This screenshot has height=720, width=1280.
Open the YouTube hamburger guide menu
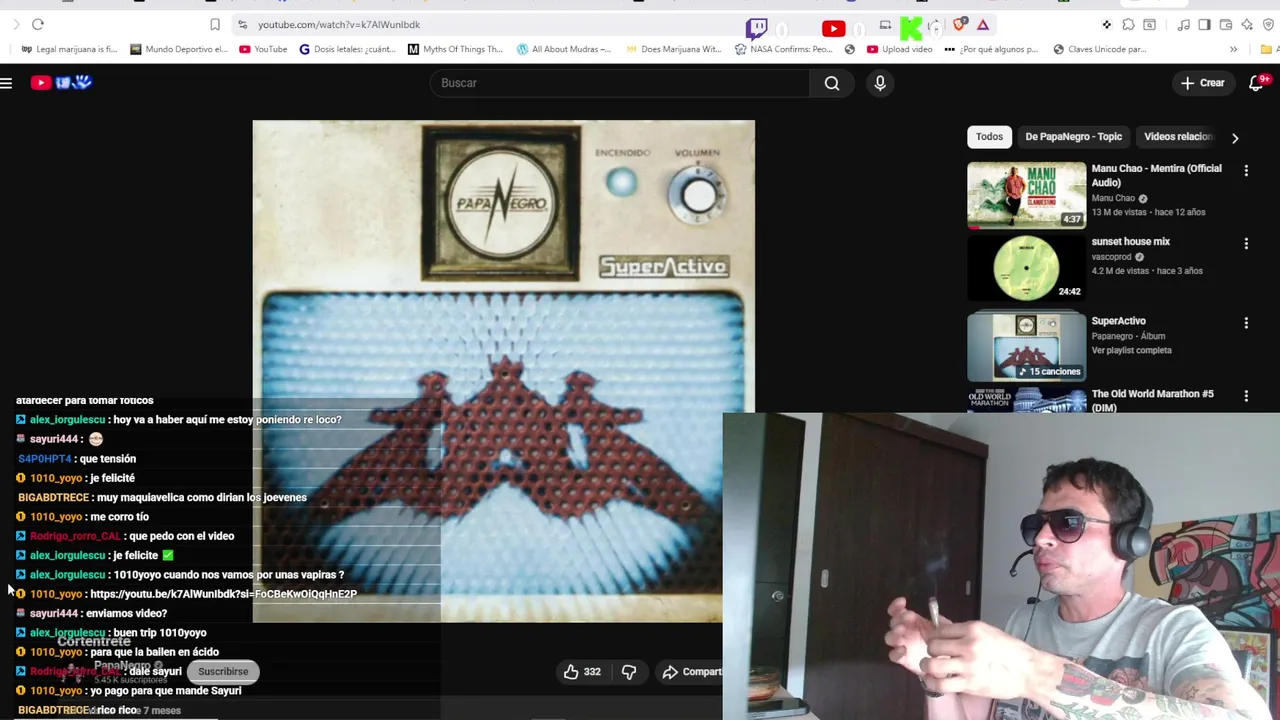[x=6, y=83]
